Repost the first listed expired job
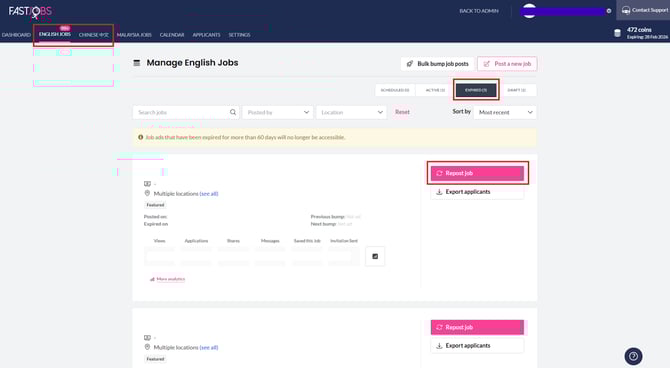The width and height of the screenshot is (670, 368). coord(477,173)
